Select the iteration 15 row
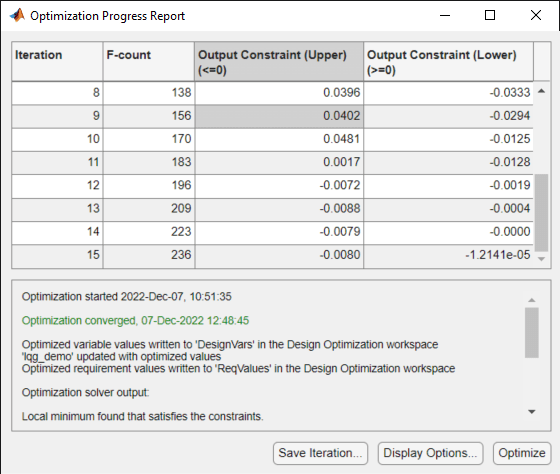560x474 pixels. (272, 255)
